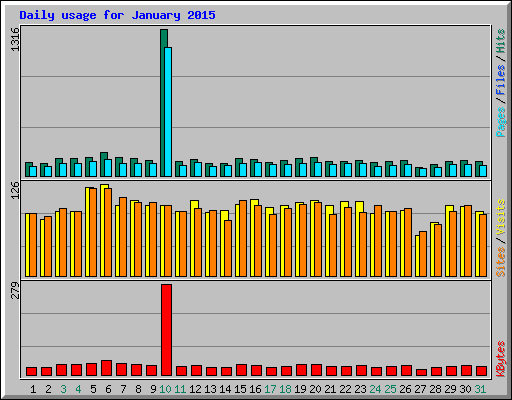Click the red KBytes bar for day 31

click(481, 371)
